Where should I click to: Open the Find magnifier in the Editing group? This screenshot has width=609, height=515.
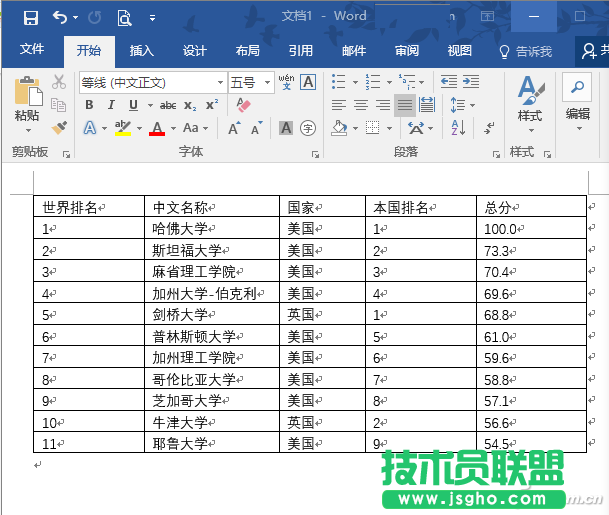coord(577,87)
